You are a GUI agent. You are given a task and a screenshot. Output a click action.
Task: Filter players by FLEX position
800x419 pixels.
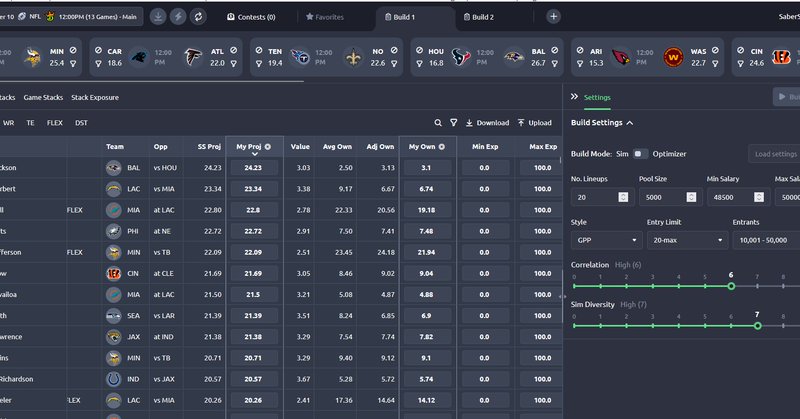pyautogui.click(x=55, y=123)
